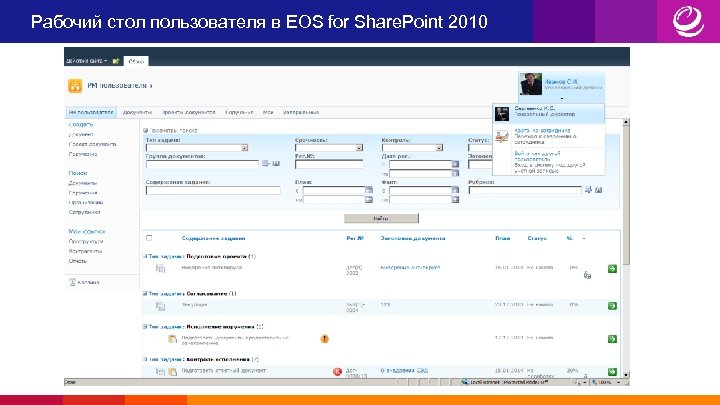Open calendar for Факт 'по' field
Screen dimensions: 720x405
tap(455, 199)
